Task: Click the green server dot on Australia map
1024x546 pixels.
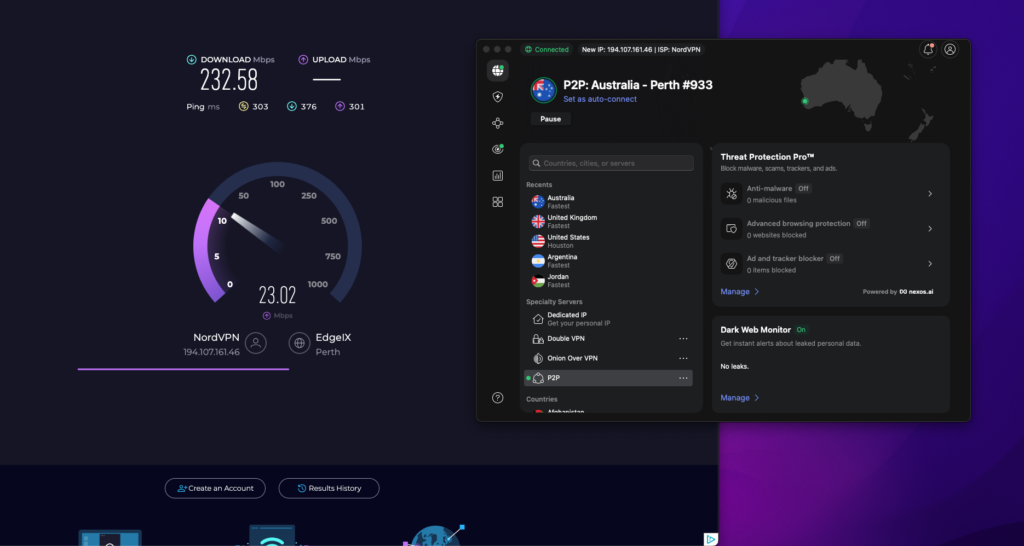Action: 805,101
